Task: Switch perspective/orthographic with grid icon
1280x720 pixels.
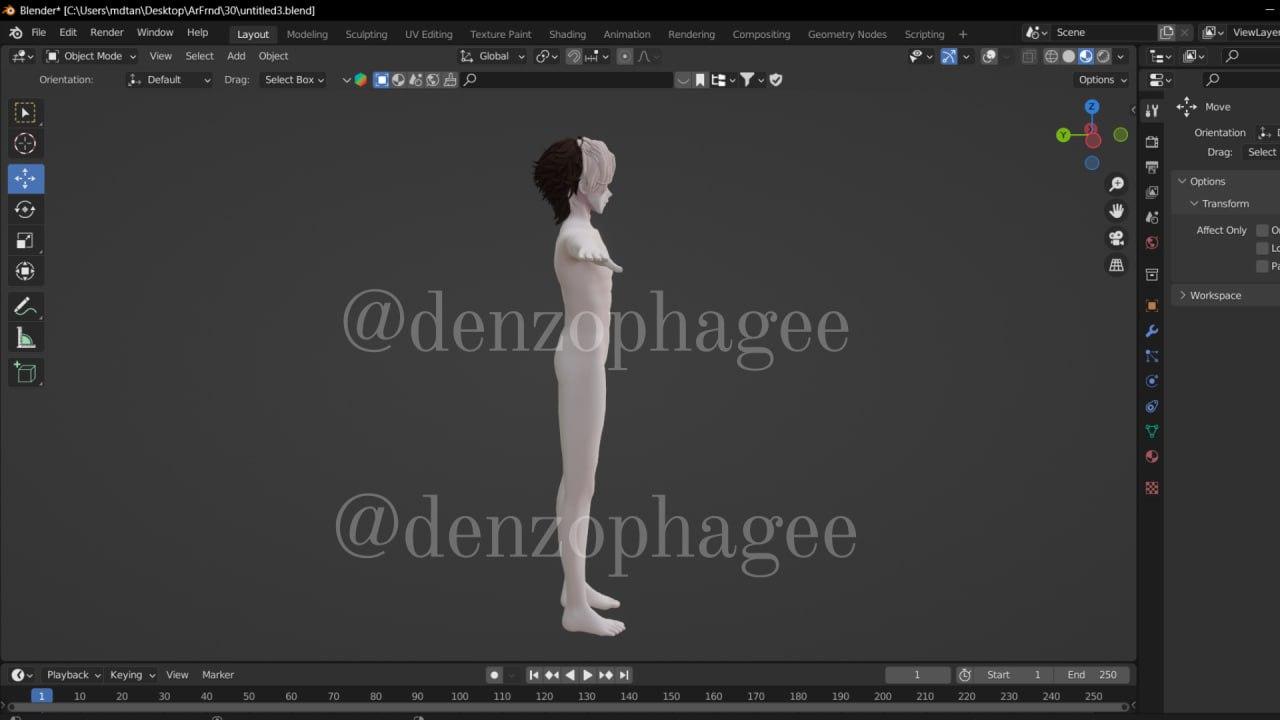Action: click(x=1116, y=265)
